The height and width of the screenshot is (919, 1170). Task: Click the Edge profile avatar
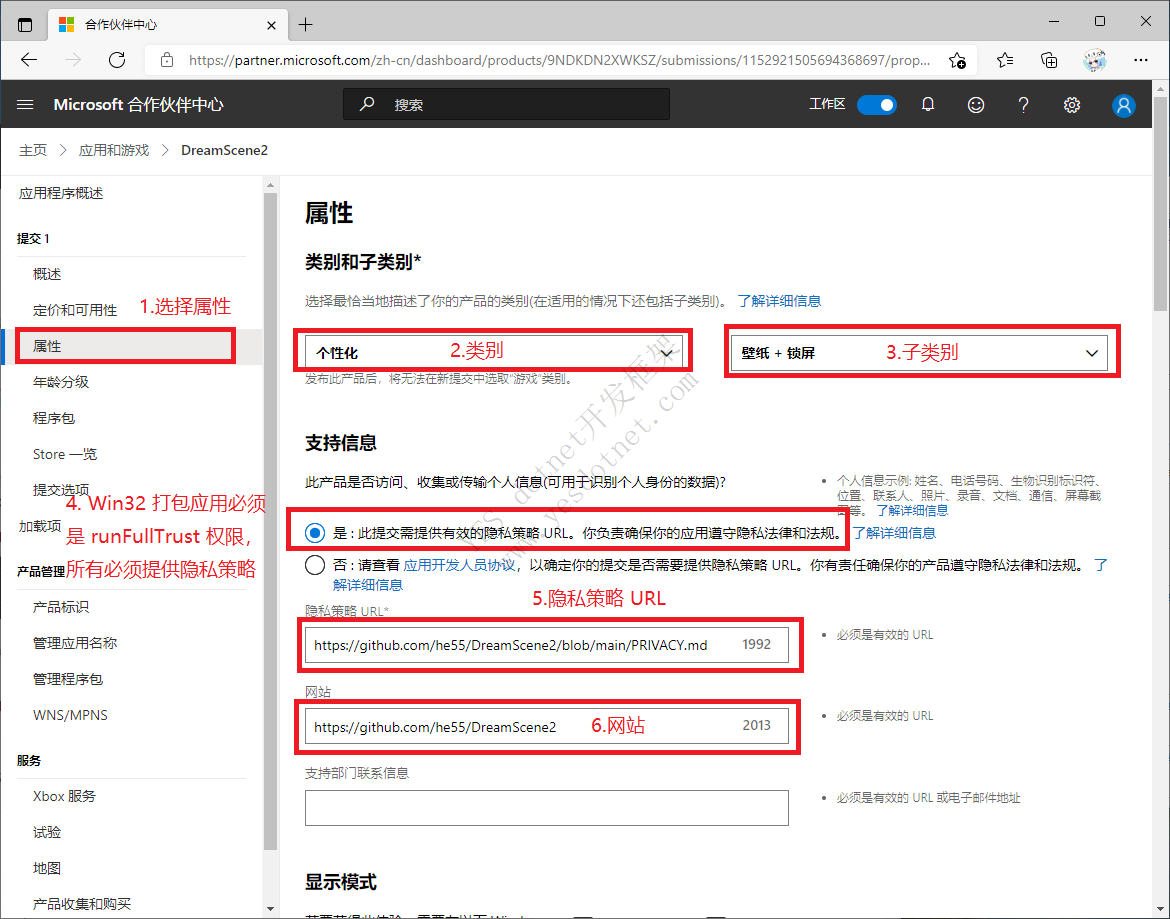1095,60
